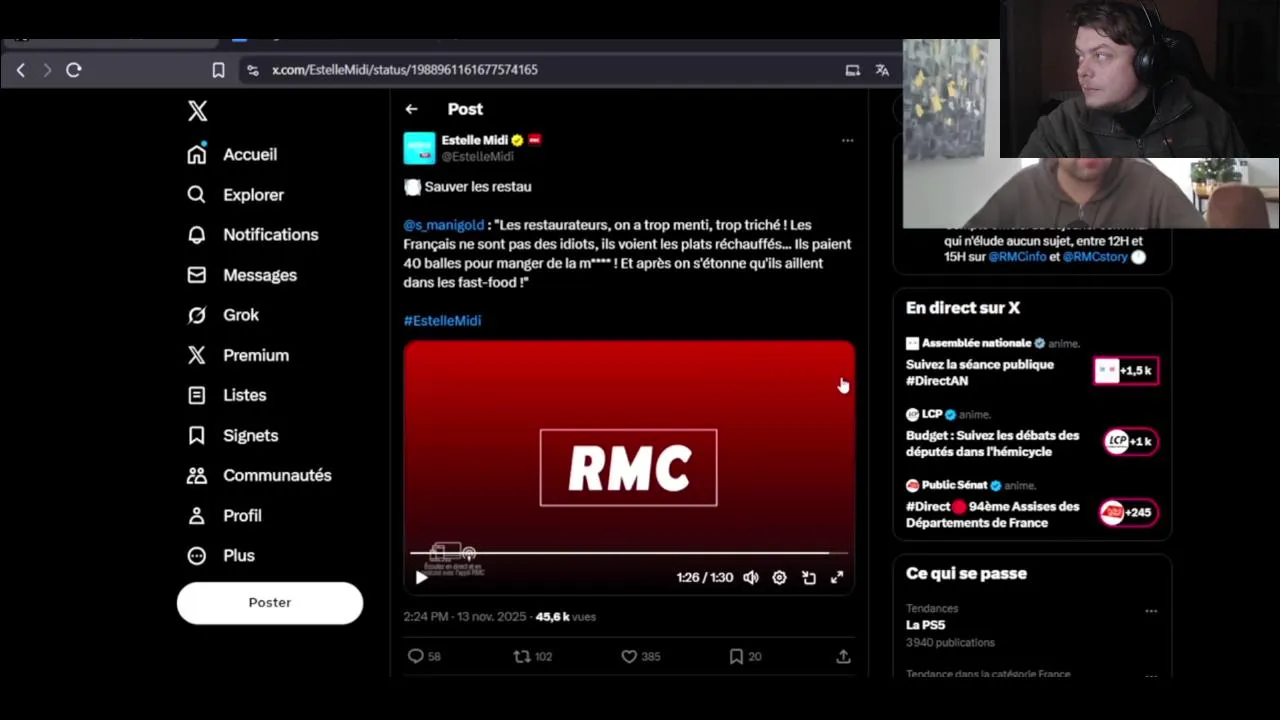Click the @RMCinfo link
1280x720 pixels.
coord(1017,257)
